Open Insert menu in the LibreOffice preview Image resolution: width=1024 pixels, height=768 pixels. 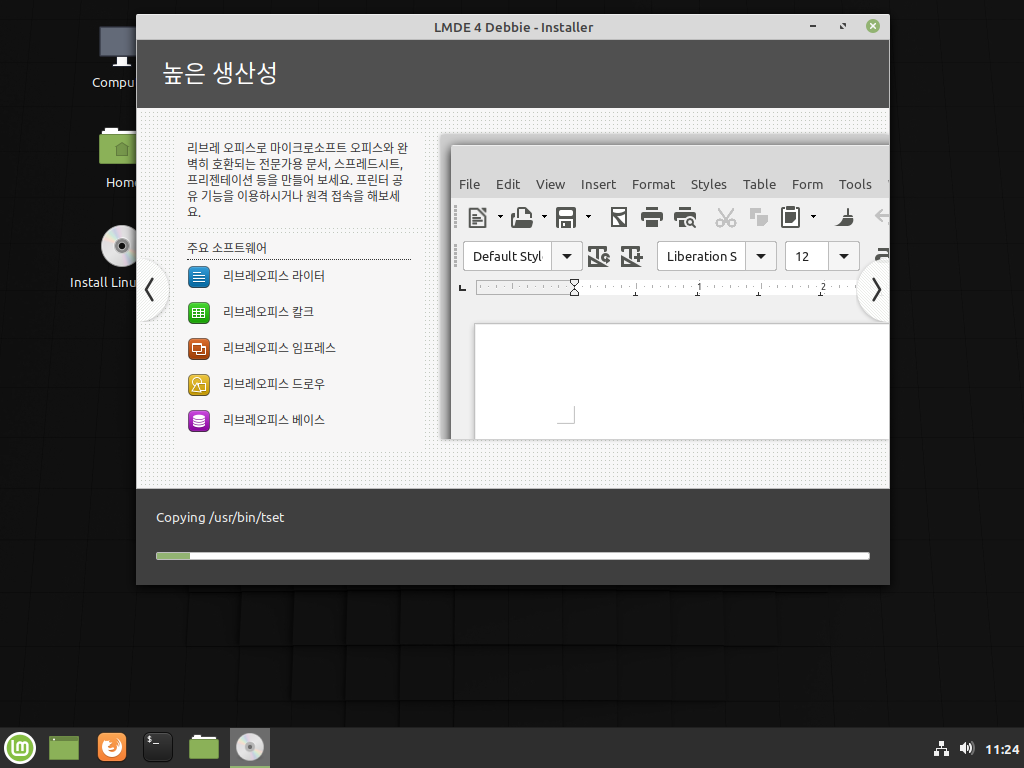point(598,184)
